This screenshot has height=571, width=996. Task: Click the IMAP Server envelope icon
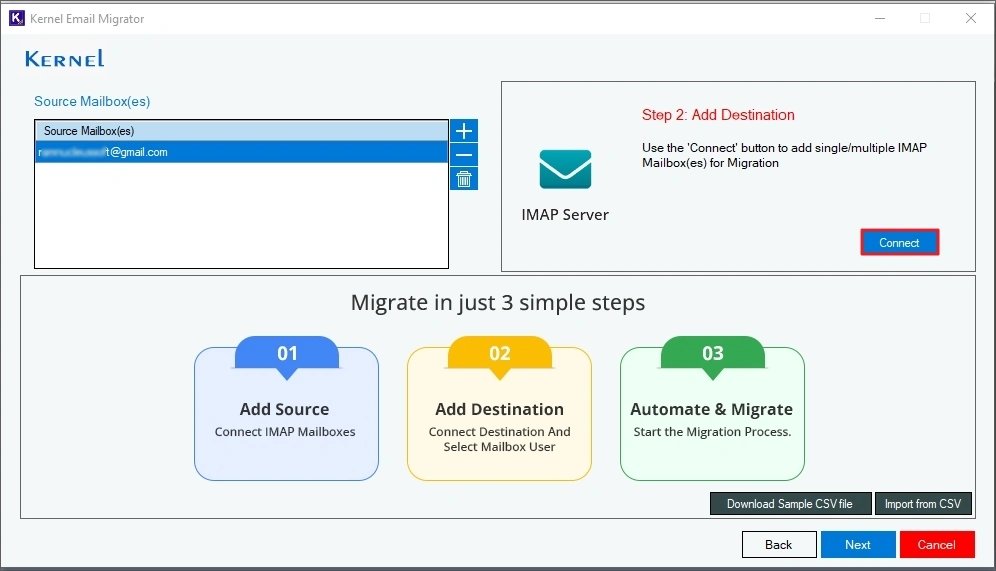565,169
